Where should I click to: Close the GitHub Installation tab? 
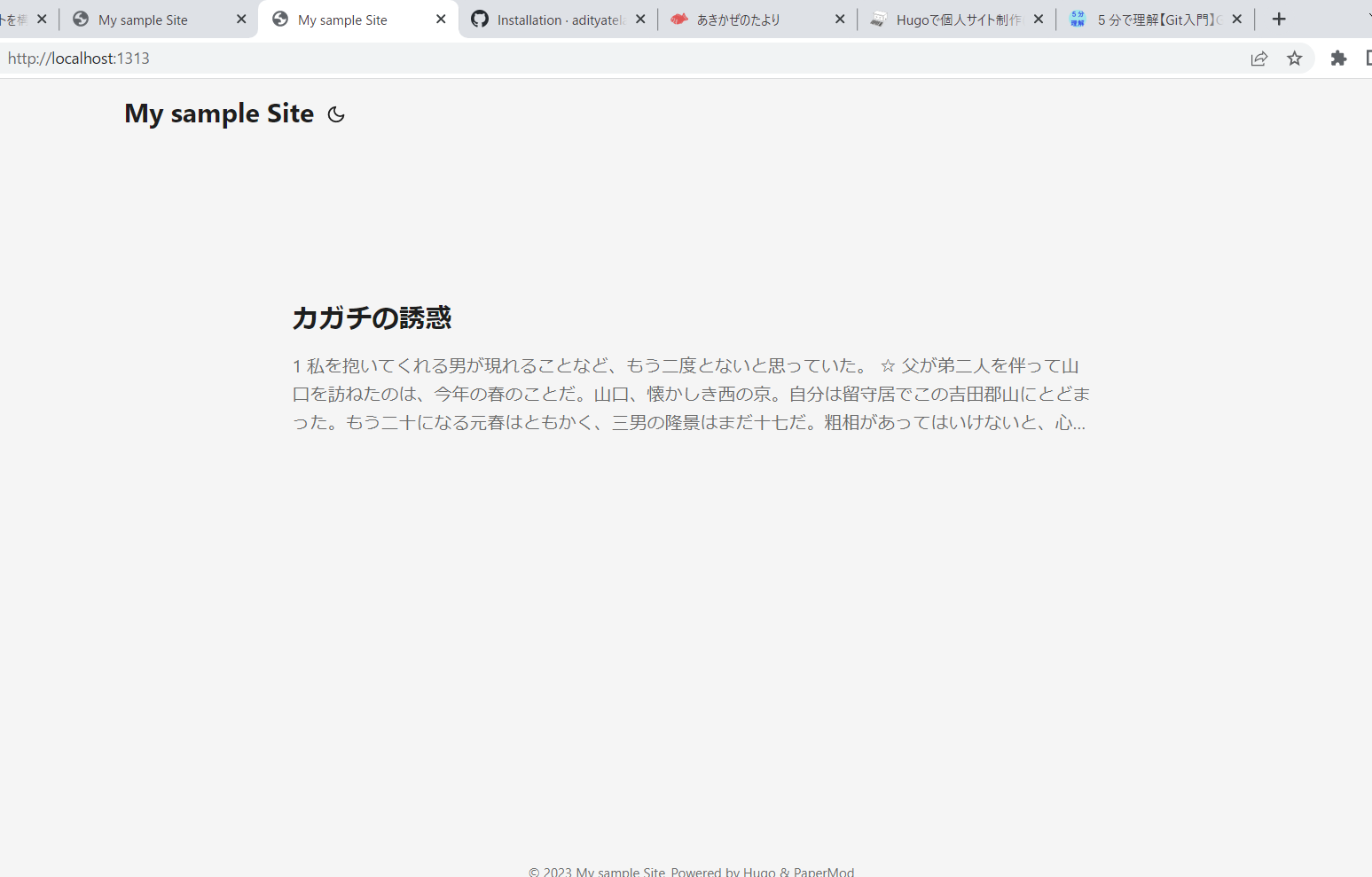pos(640,20)
